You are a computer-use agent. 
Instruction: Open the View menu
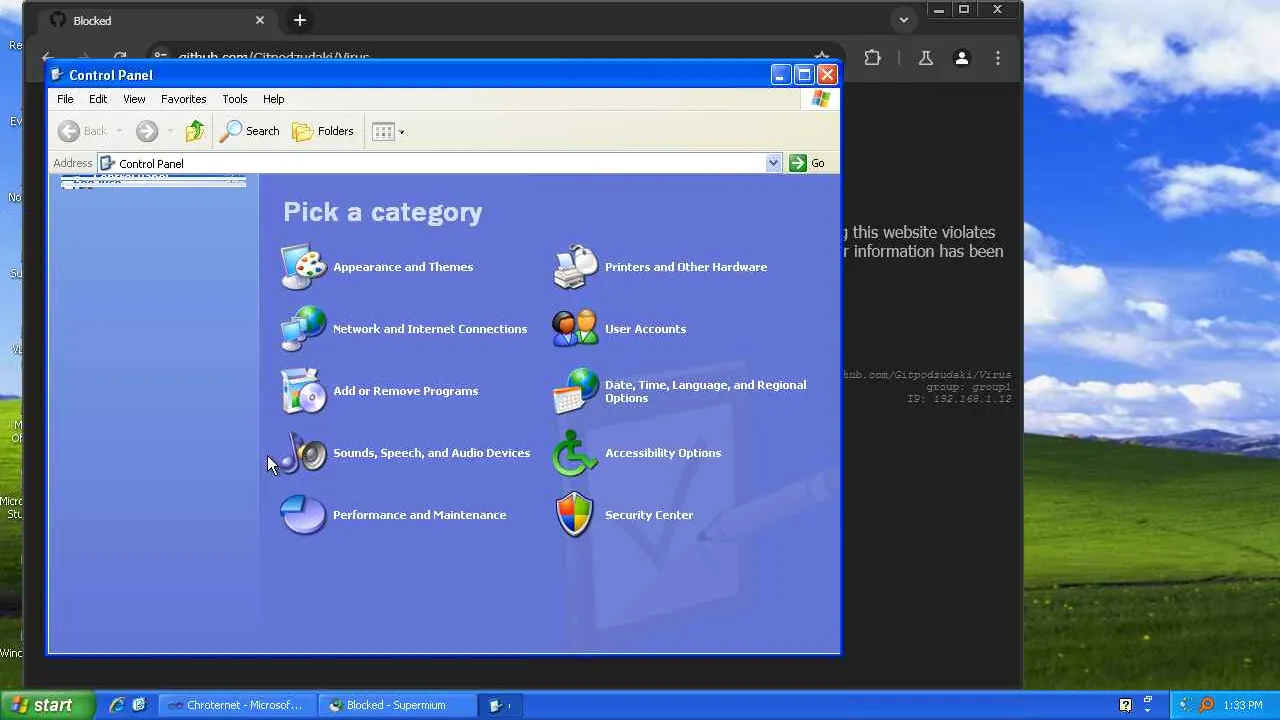pyautogui.click(x=134, y=99)
